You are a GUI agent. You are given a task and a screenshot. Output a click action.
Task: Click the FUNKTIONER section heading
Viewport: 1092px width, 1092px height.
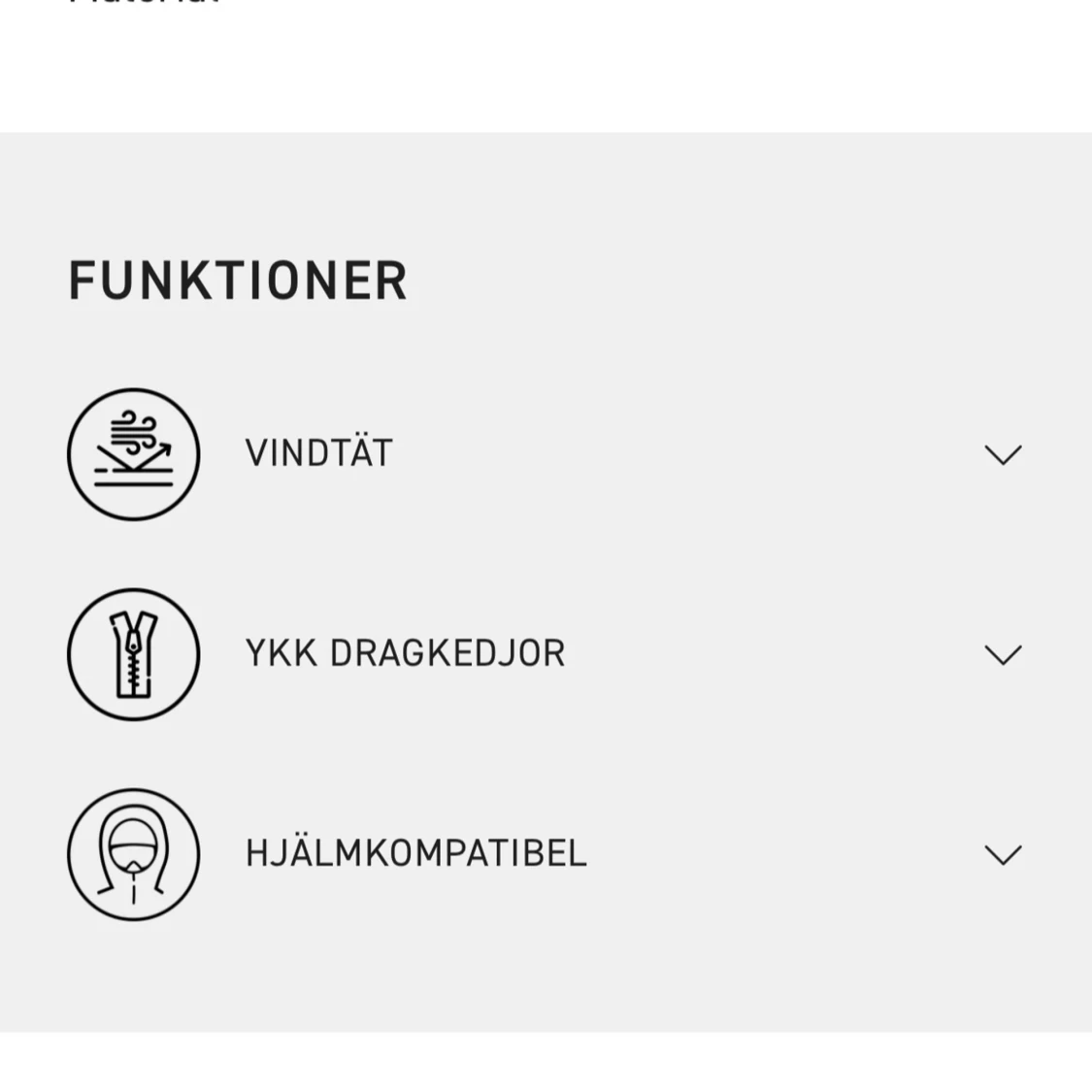[x=238, y=281]
